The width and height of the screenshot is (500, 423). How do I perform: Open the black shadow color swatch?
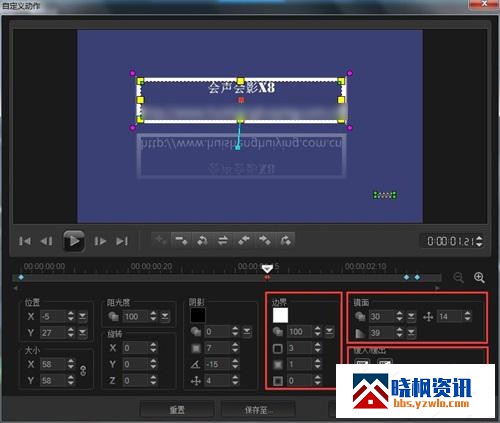198,315
